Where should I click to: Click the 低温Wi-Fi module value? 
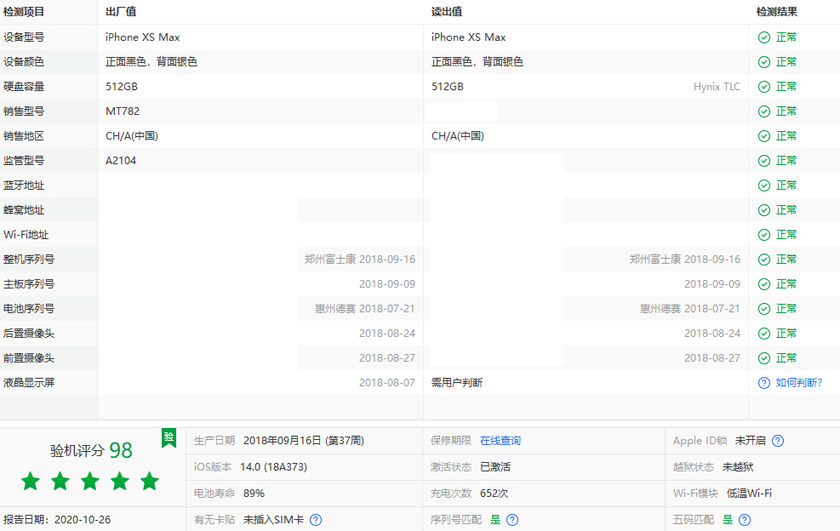[749, 493]
